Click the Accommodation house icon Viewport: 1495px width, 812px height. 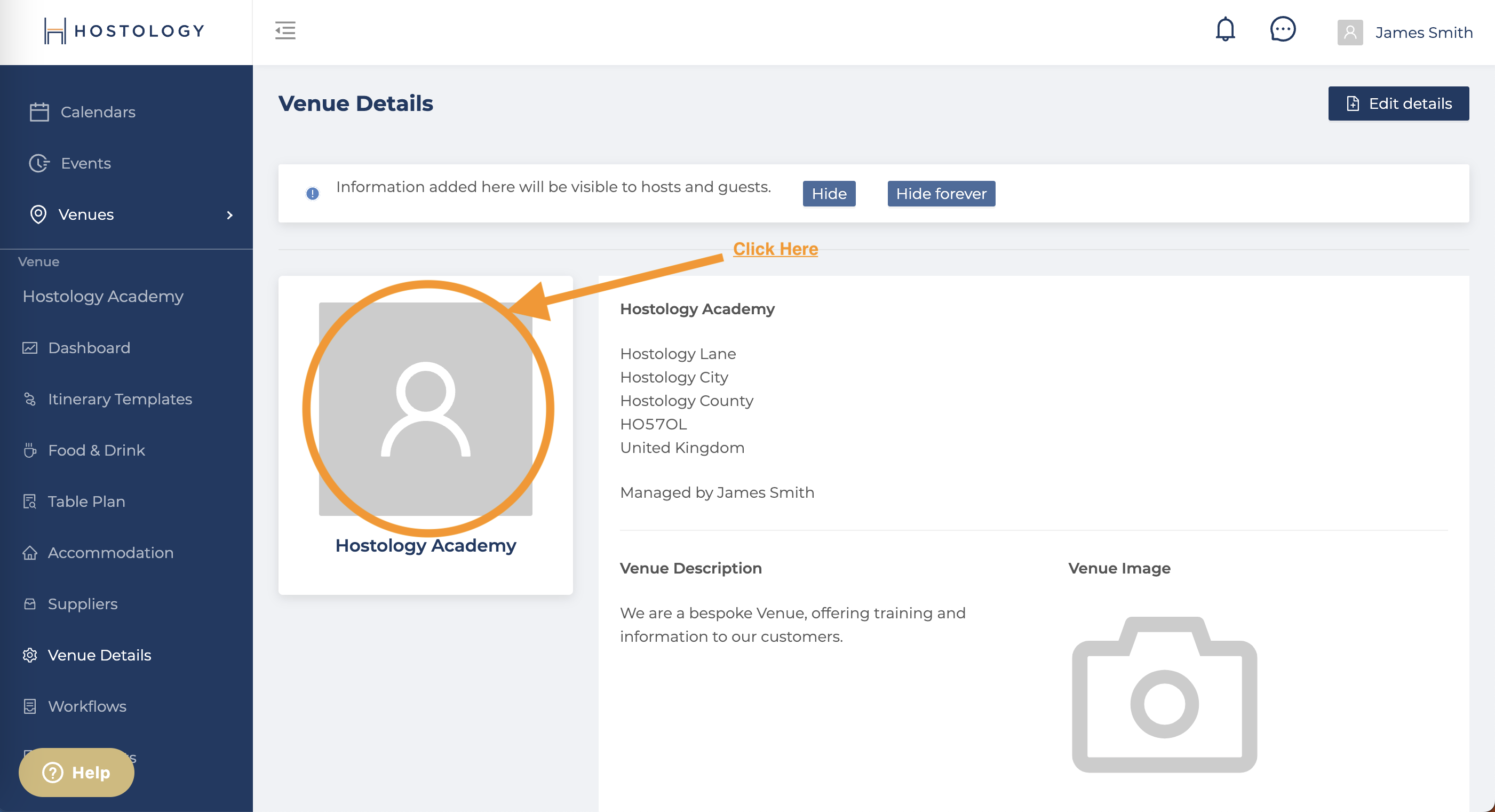(x=29, y=553)
